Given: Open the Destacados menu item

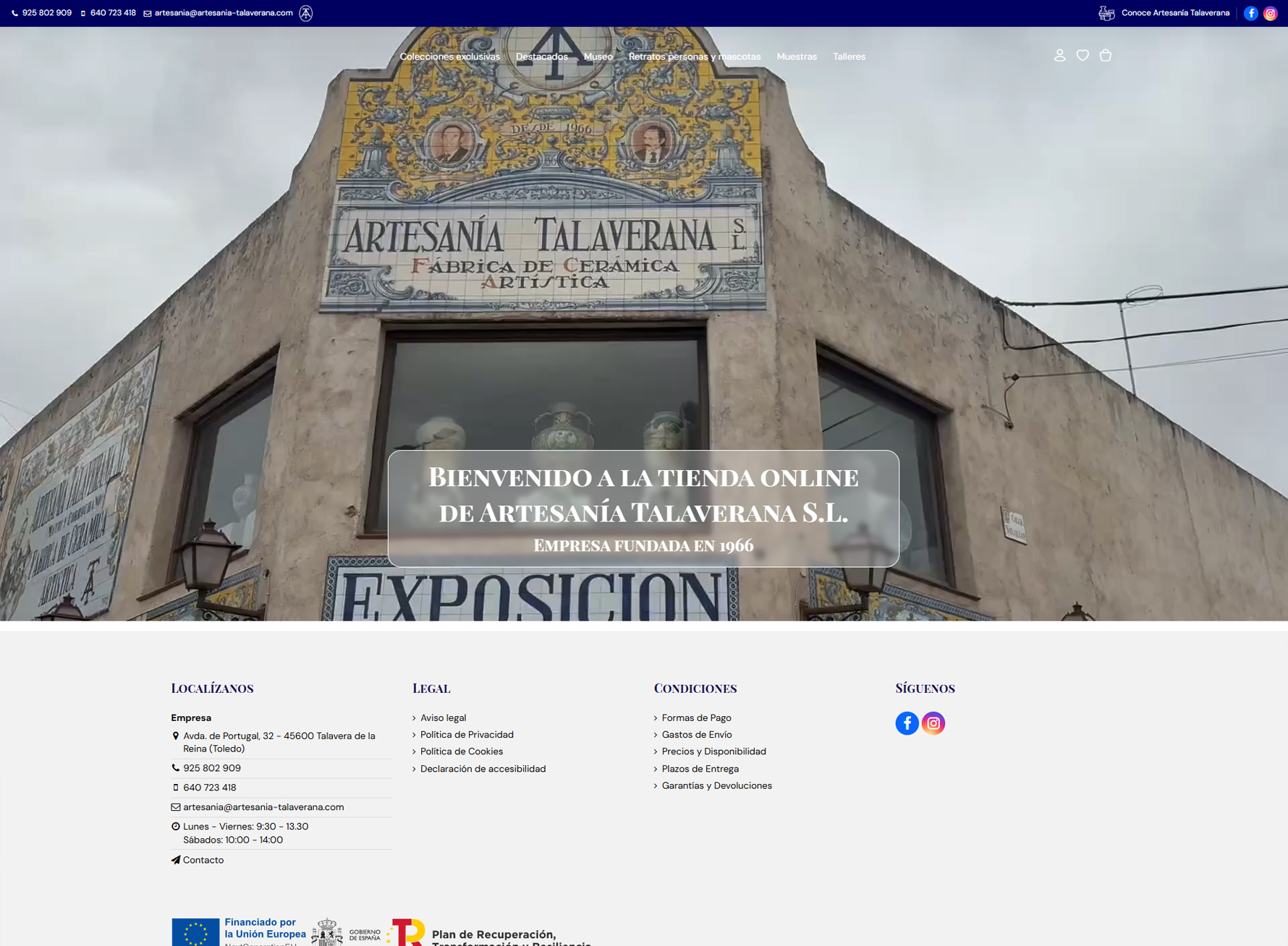Looking at the screenshot, I should (542, 56).
